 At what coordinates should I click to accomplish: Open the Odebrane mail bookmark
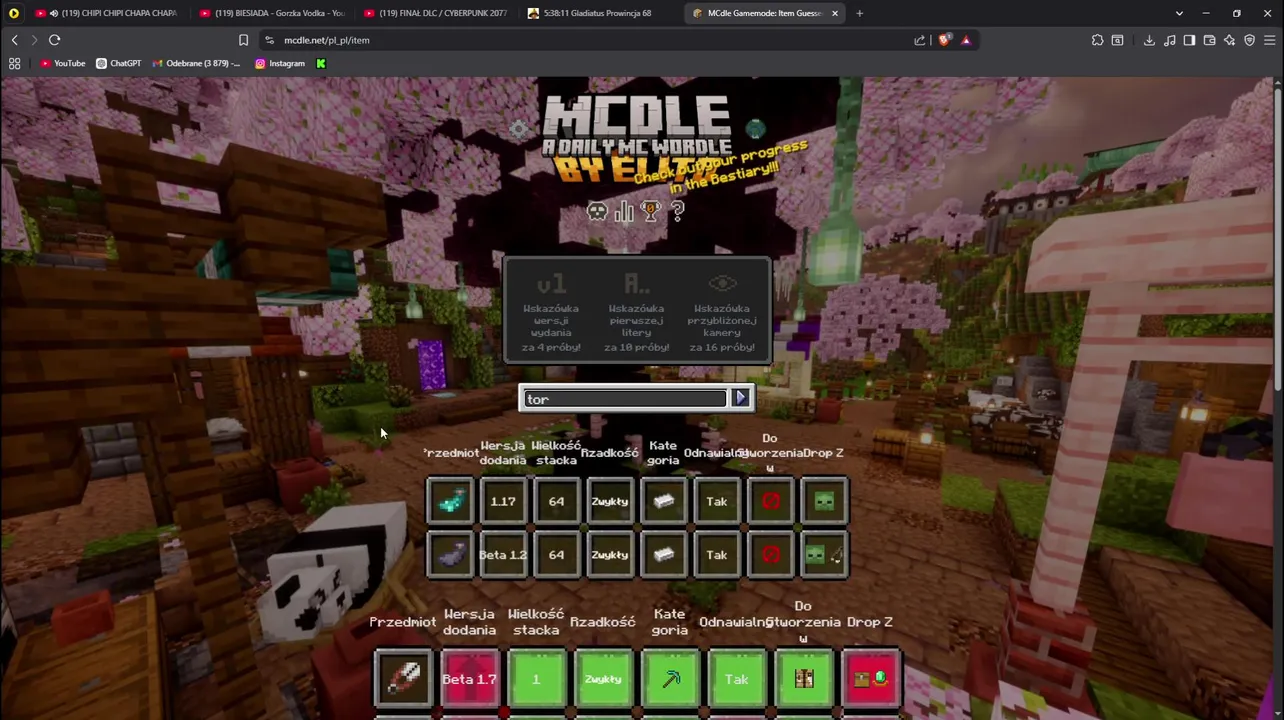pyautogui.click(x=196, y=63)
